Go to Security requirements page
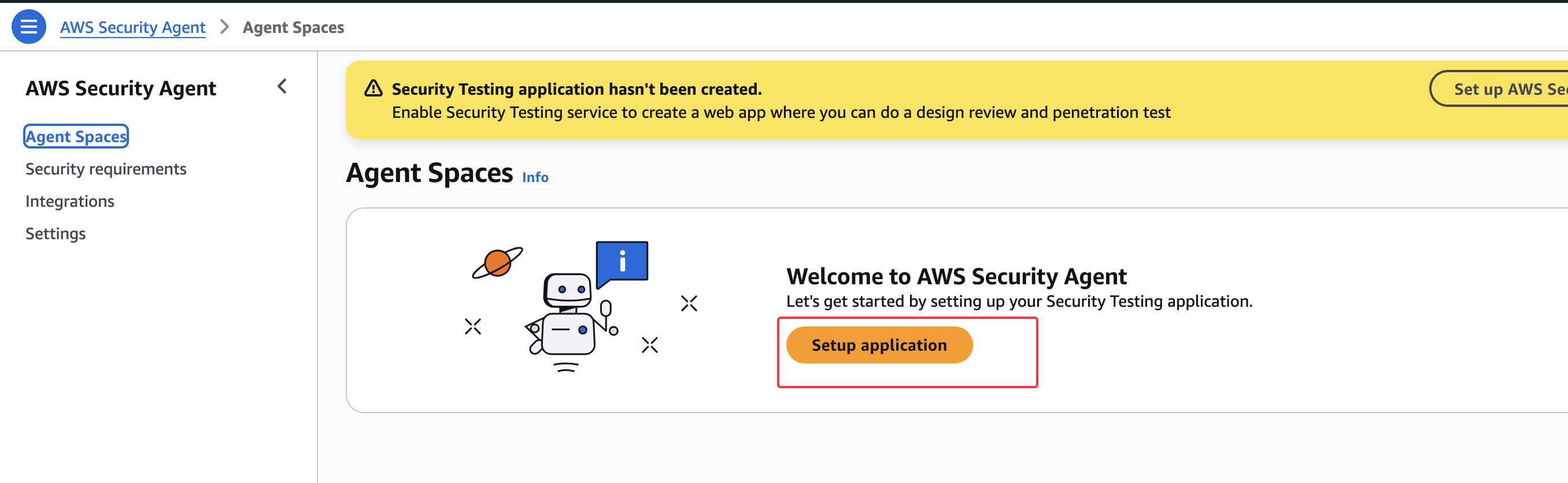Viewport: 1568px width, 483px height. pyautogui.click(x=106, y=169)
